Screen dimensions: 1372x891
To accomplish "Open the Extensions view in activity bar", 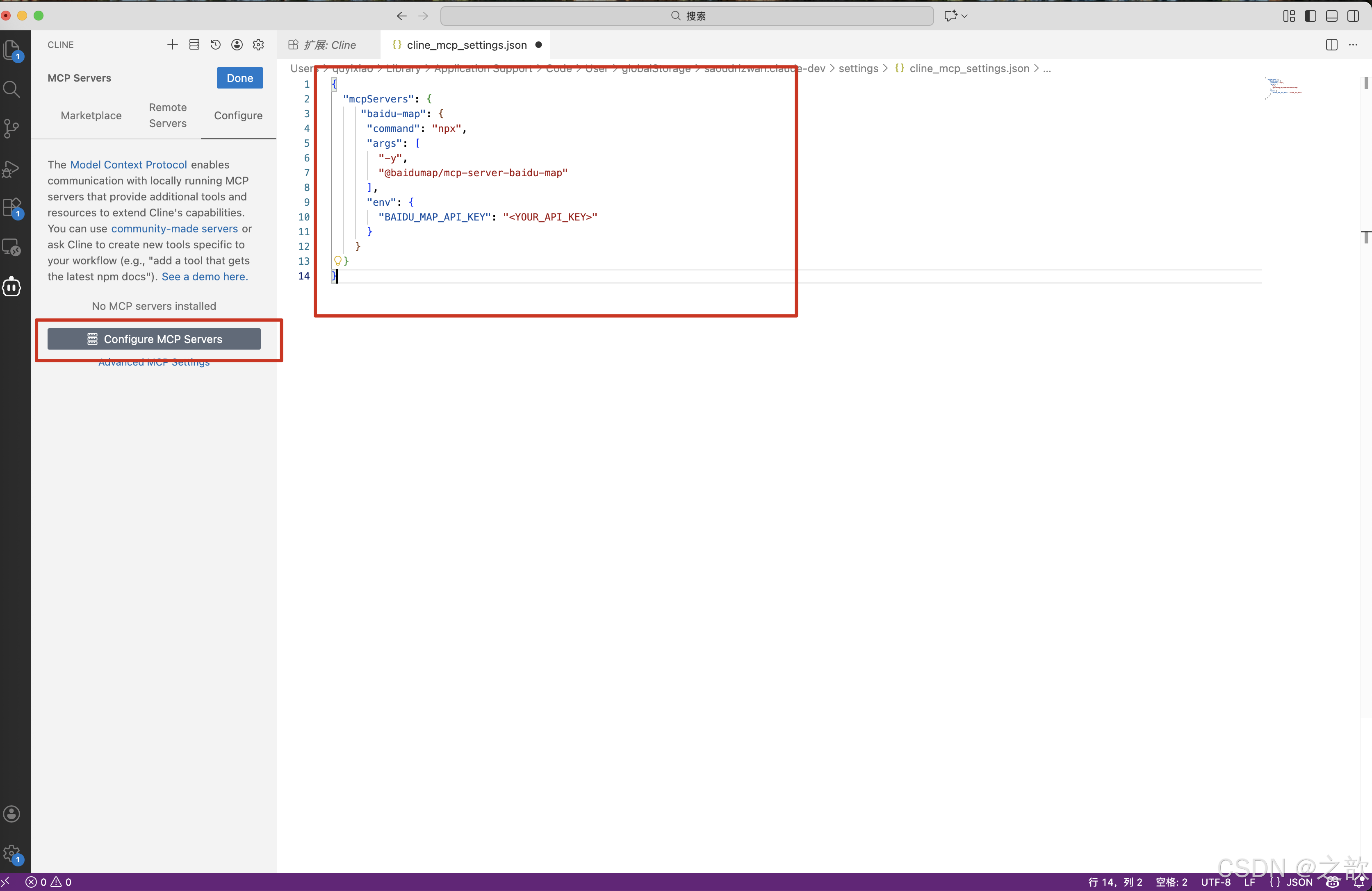I will pyautogui.click(x=11, y=207).
